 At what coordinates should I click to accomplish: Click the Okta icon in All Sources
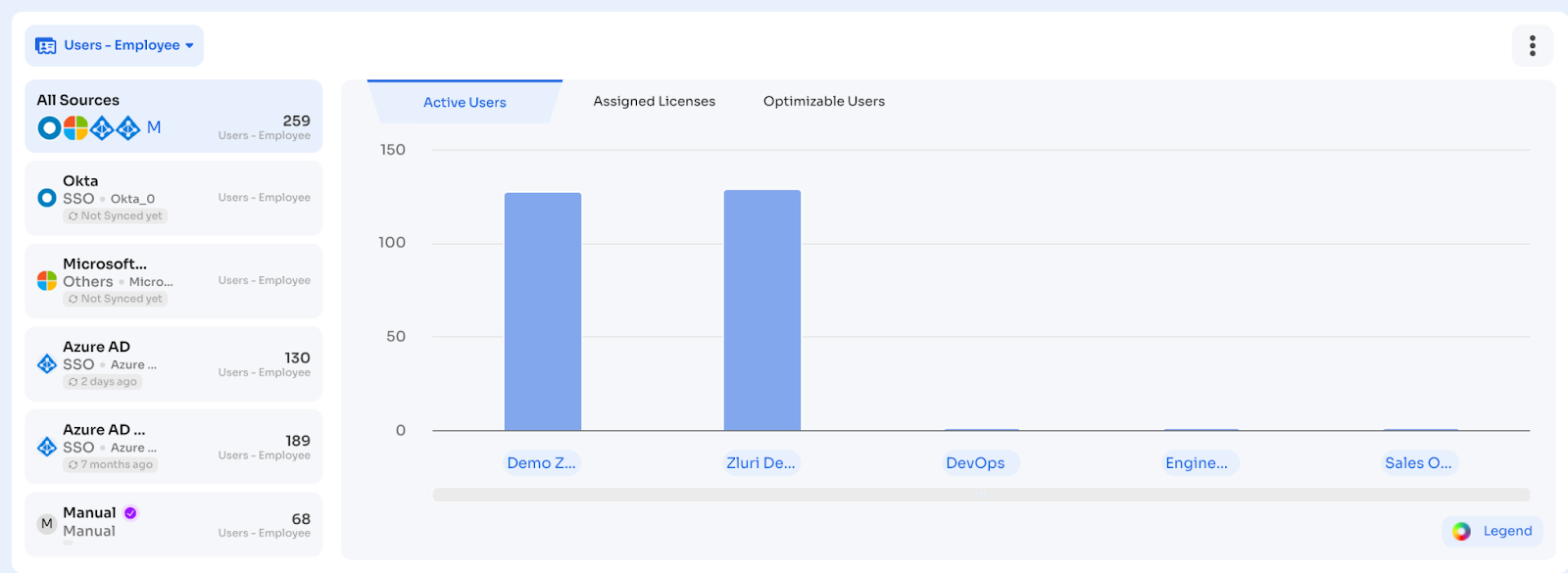[49, 128]
